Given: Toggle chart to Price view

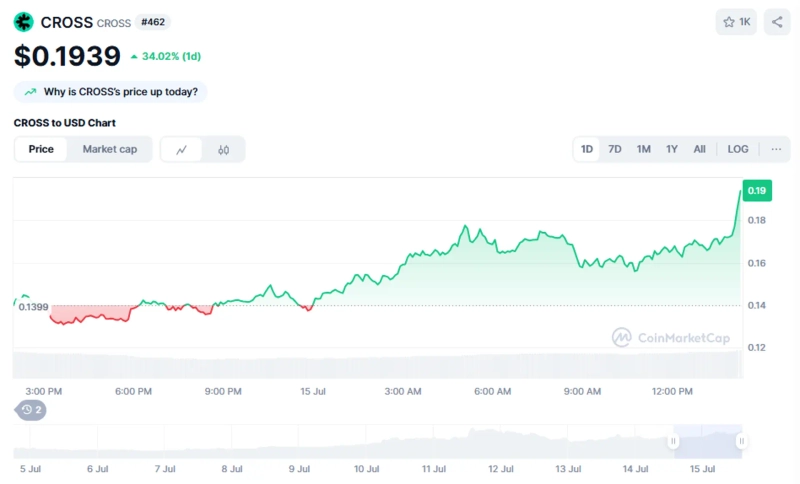Looking at the screenshot, I should click(41, 149).
